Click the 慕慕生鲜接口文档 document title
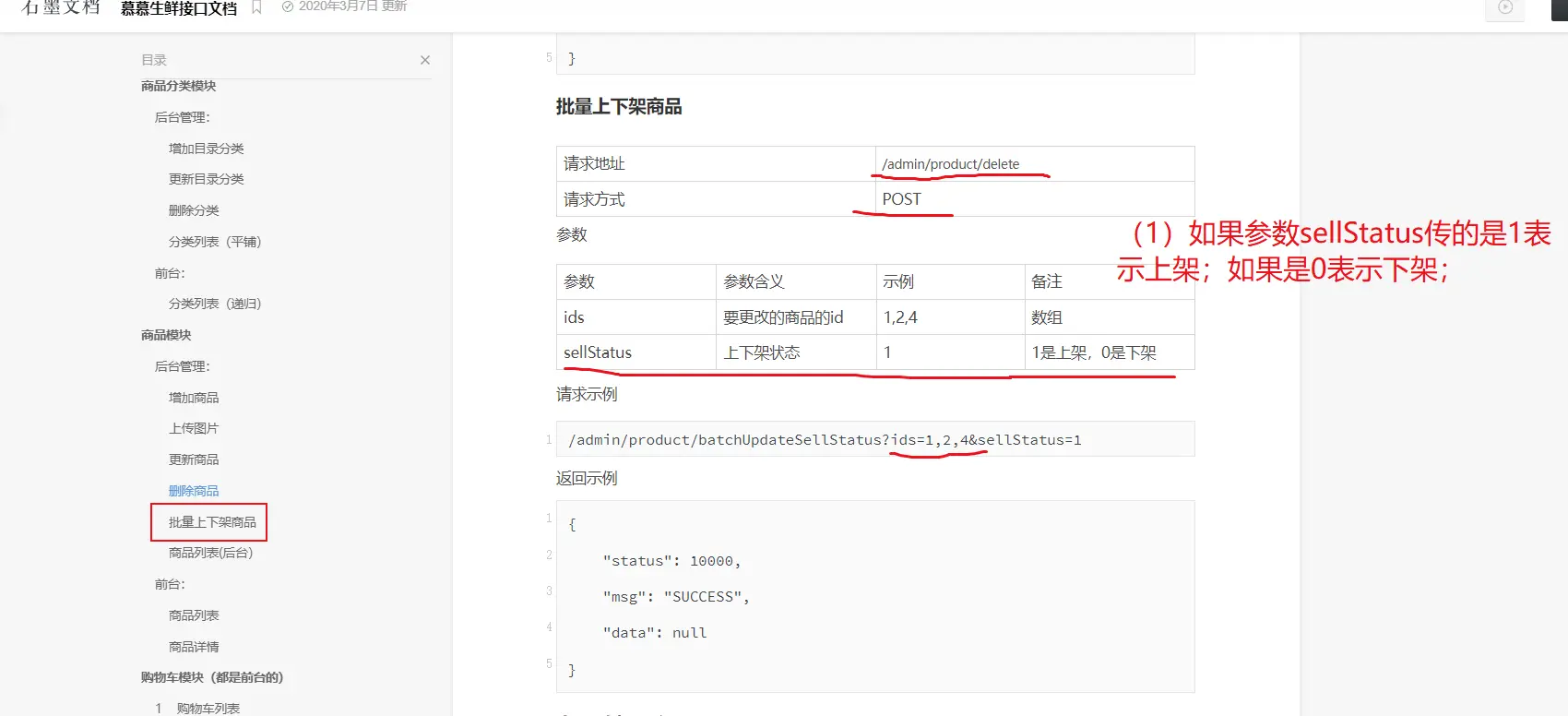The image size is (1568, 716). (179, 8)
